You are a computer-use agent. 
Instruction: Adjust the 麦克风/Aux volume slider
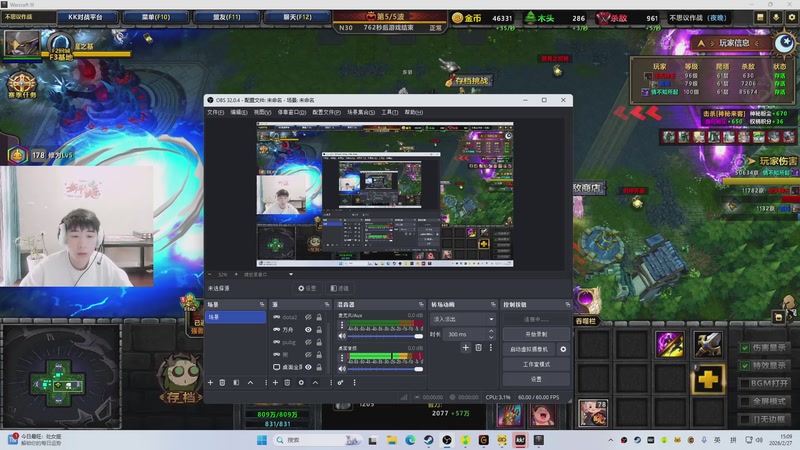[x=385, y=336]
